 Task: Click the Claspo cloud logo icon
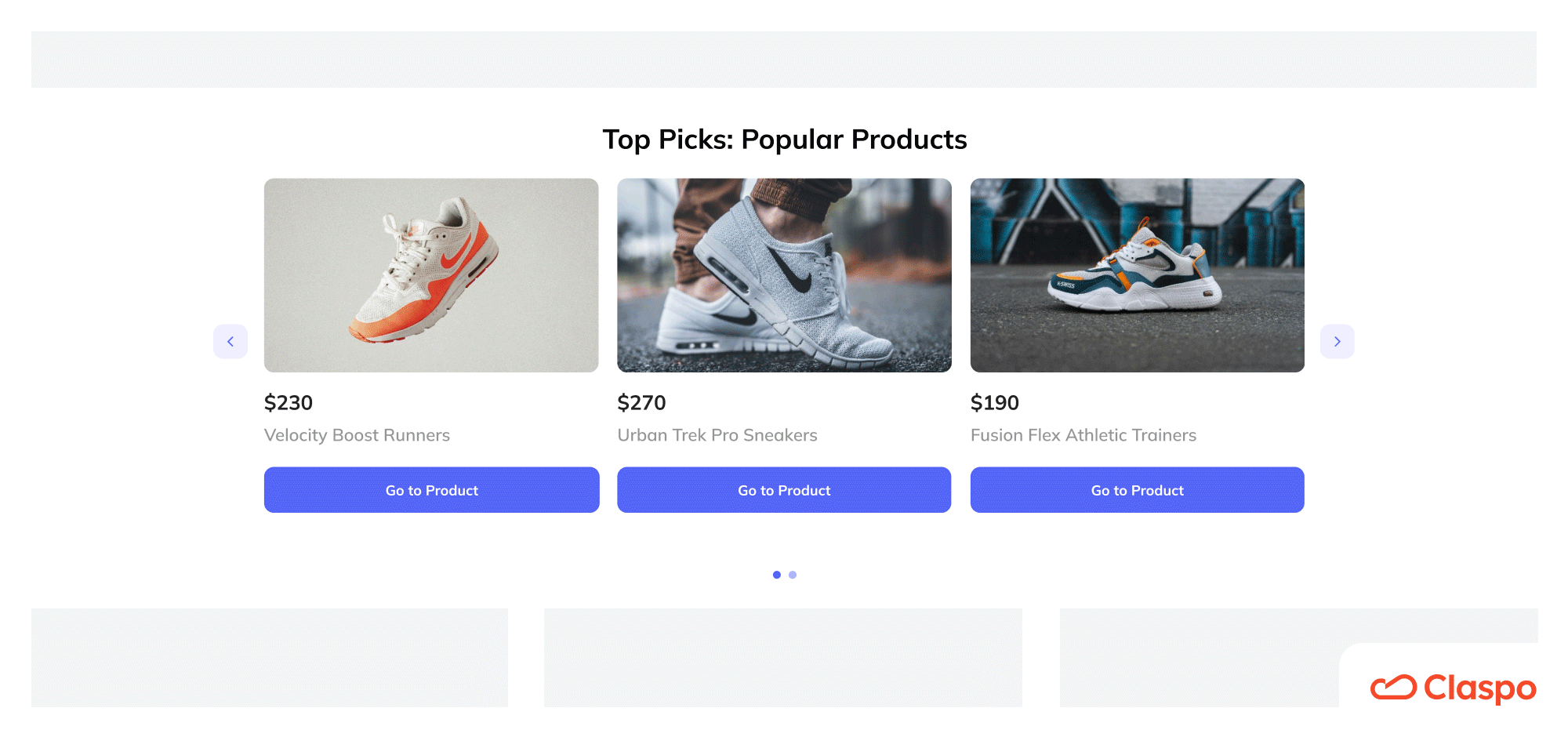point(1393,688)
